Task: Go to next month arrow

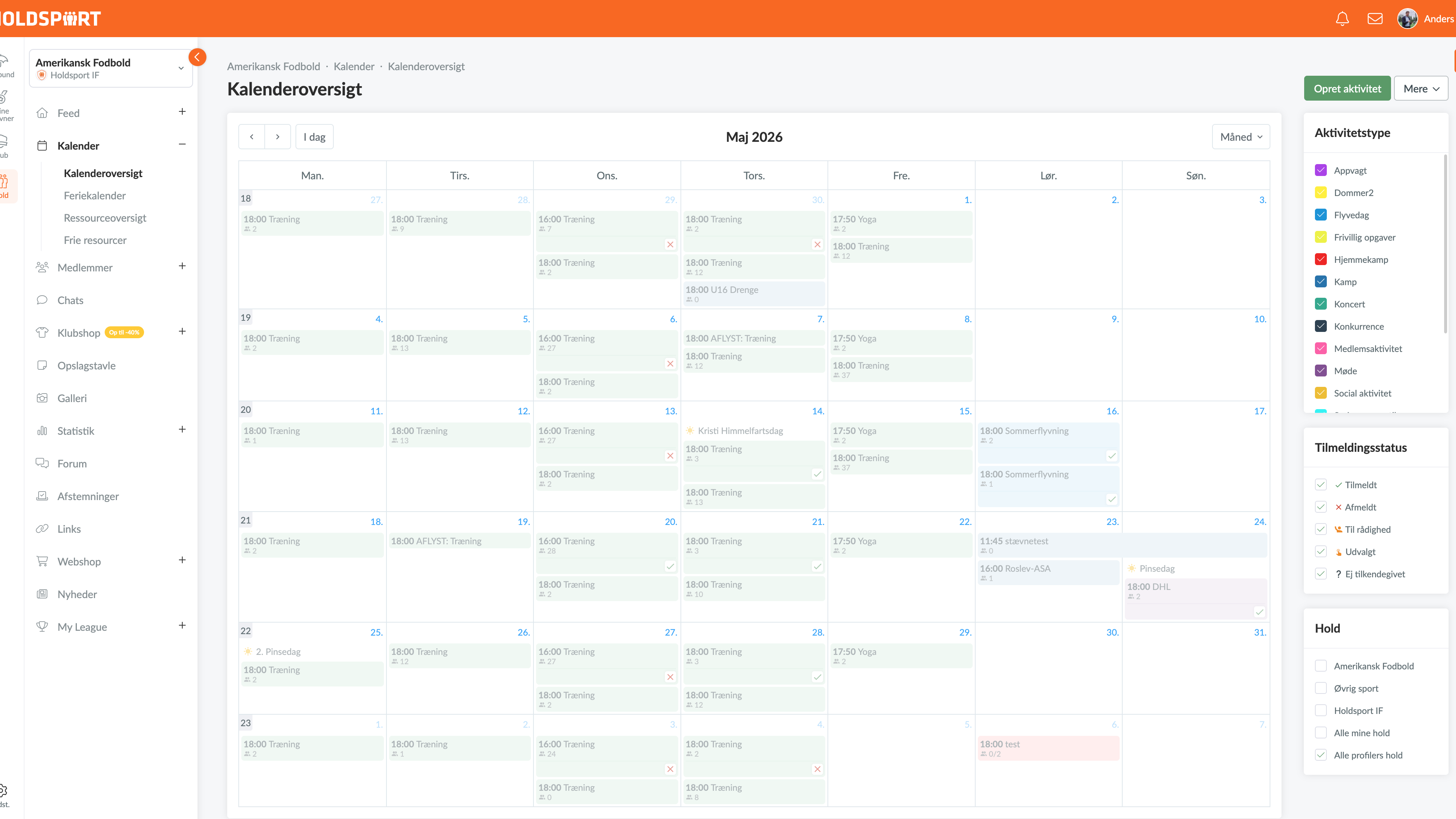Action: coord(278,137)
